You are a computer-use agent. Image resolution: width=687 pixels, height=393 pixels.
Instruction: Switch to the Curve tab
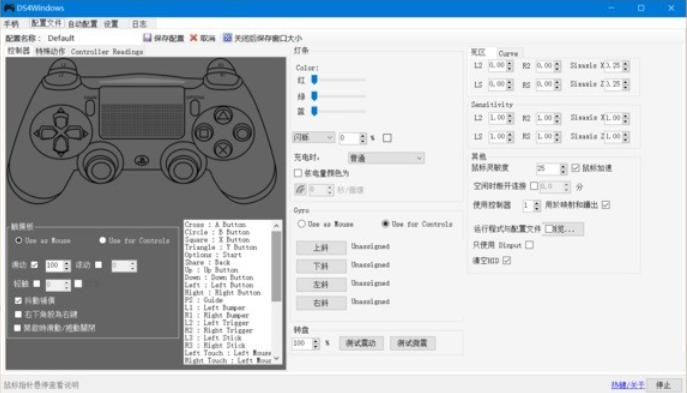[508, 53]
